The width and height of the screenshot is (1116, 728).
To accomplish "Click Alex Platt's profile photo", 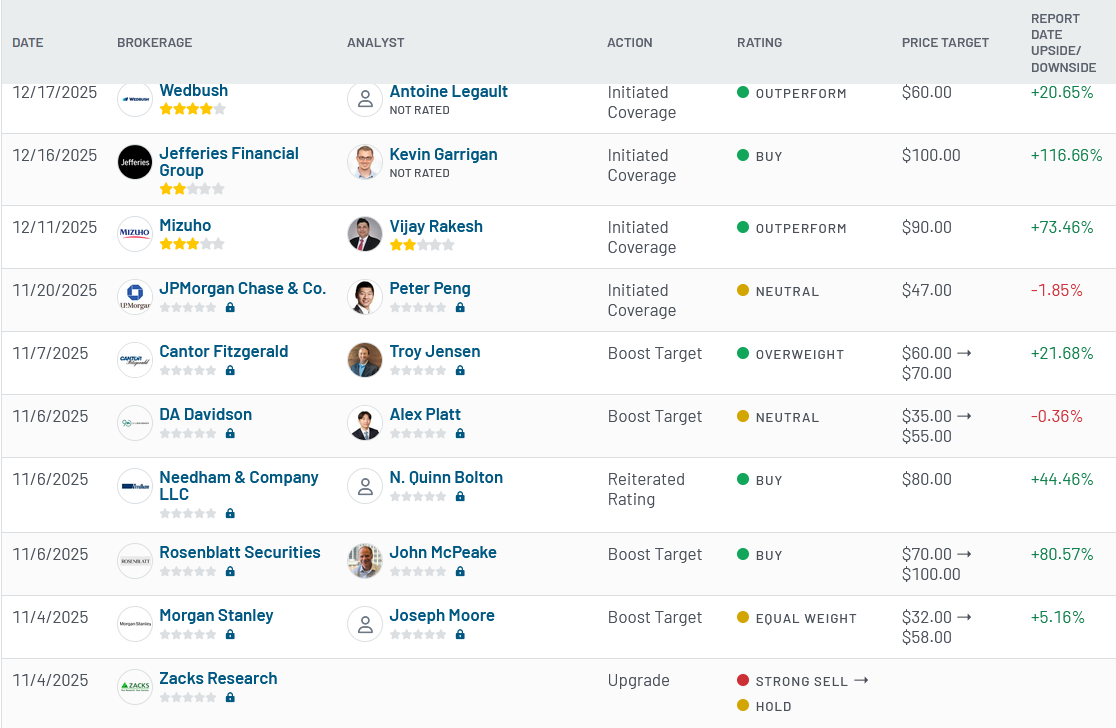I will click(365, 423).
